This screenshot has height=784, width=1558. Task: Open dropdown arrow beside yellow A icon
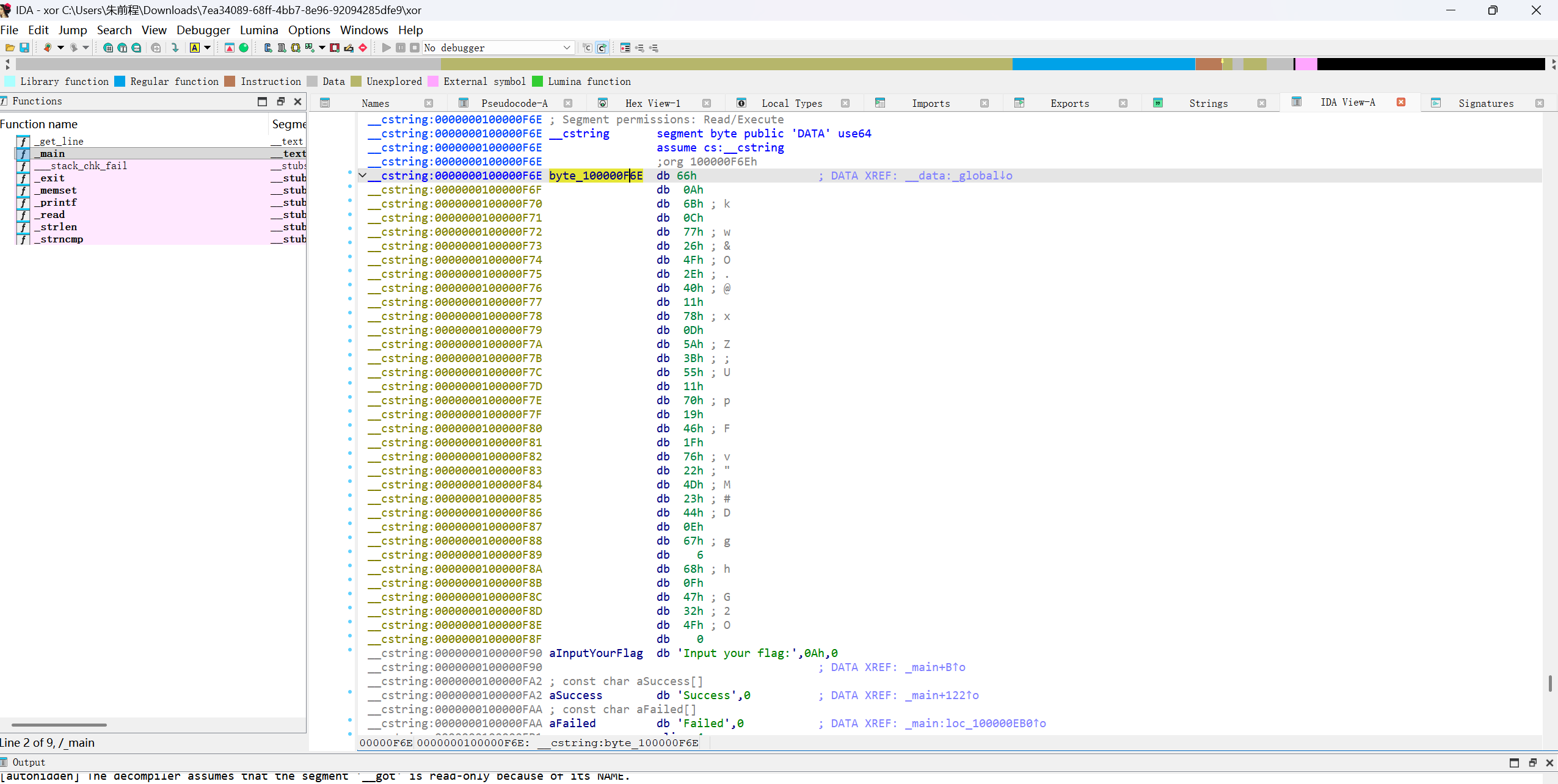point(208,48)
